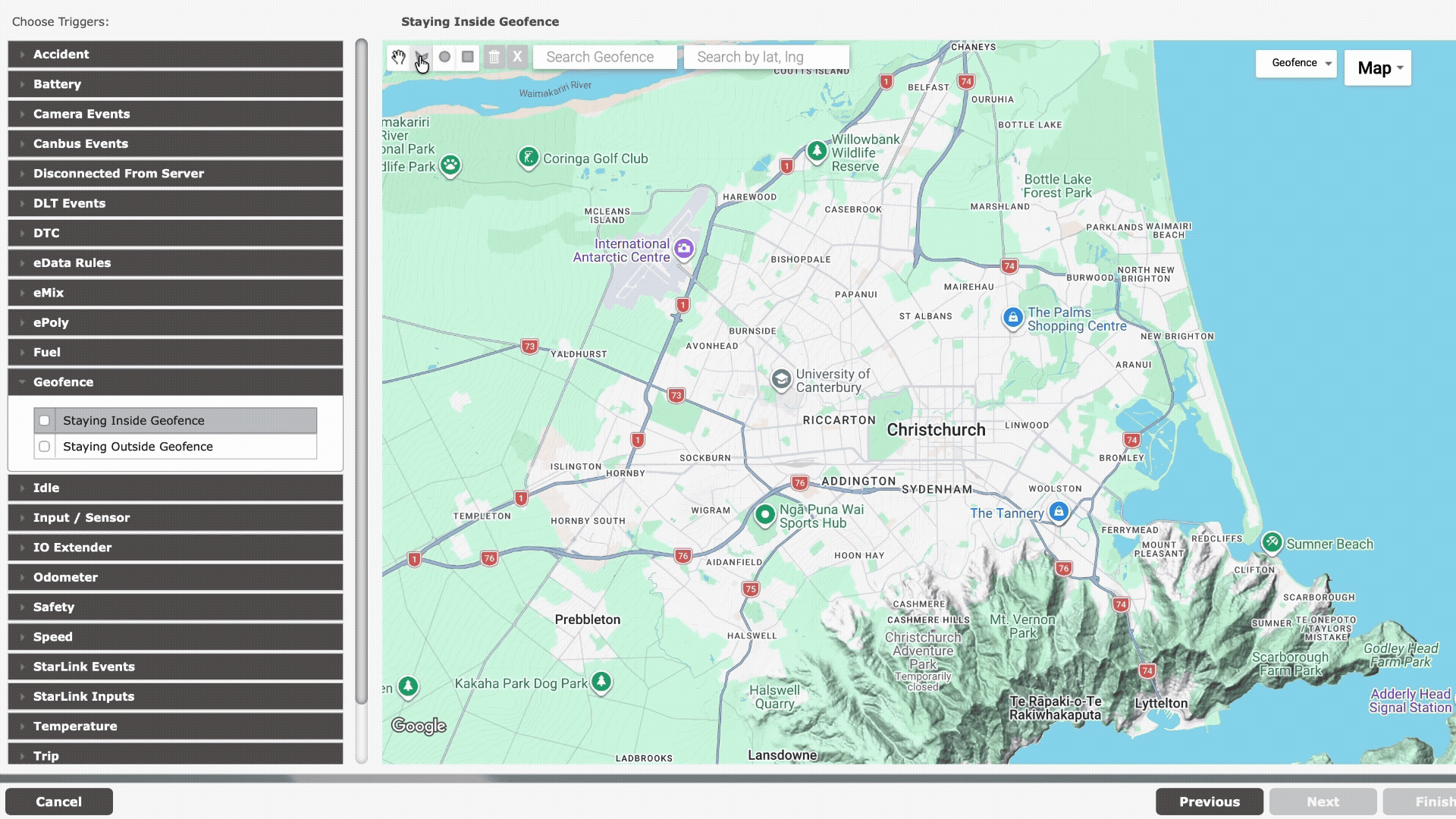The width and height of the screenshot is (1456, 819).
Task: Tick the Staying Outside Geofence checkbox
Action: pos(45,447)
